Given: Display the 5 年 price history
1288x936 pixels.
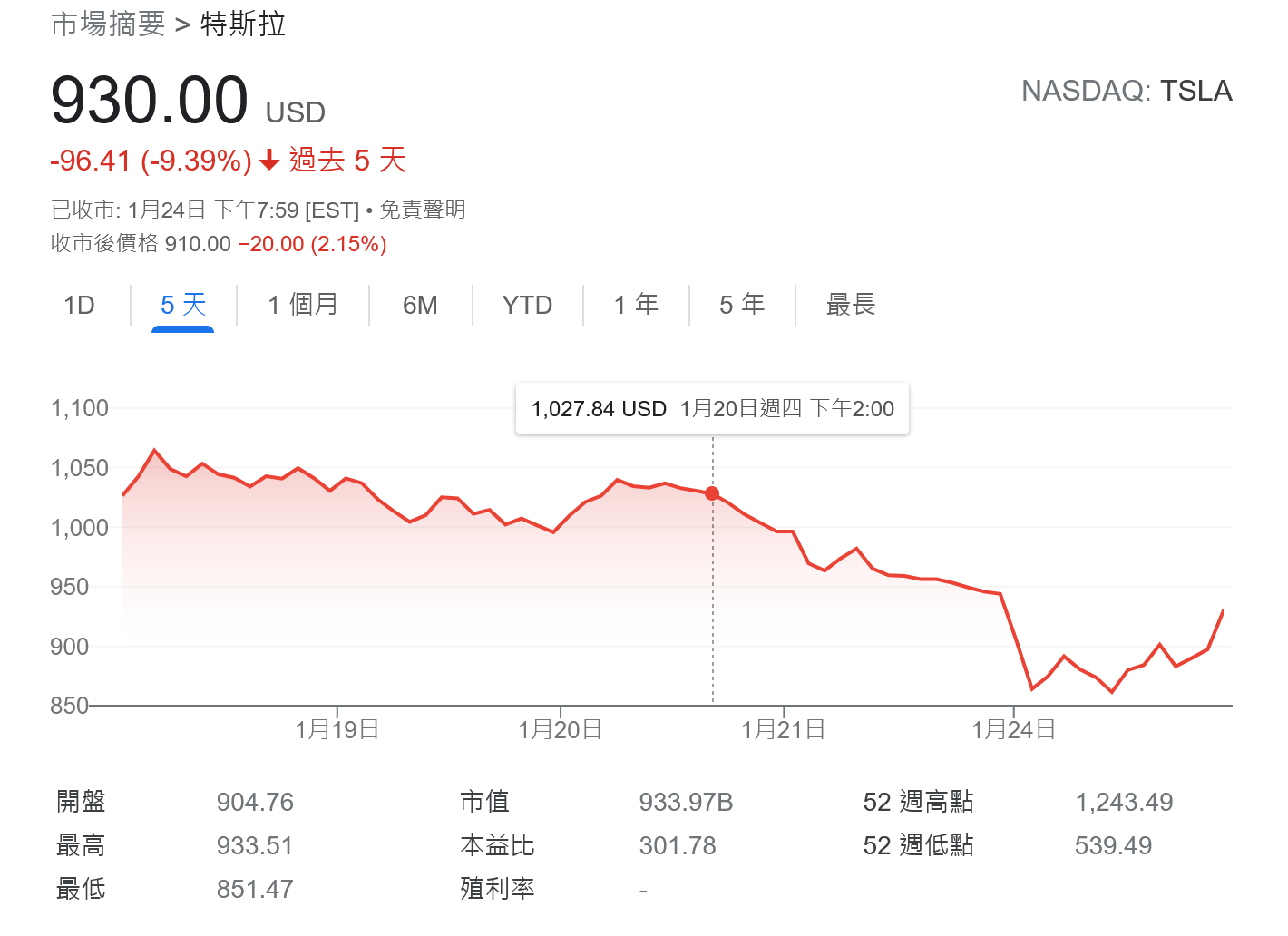Looking at the screenshot, I should coord(742,306).
